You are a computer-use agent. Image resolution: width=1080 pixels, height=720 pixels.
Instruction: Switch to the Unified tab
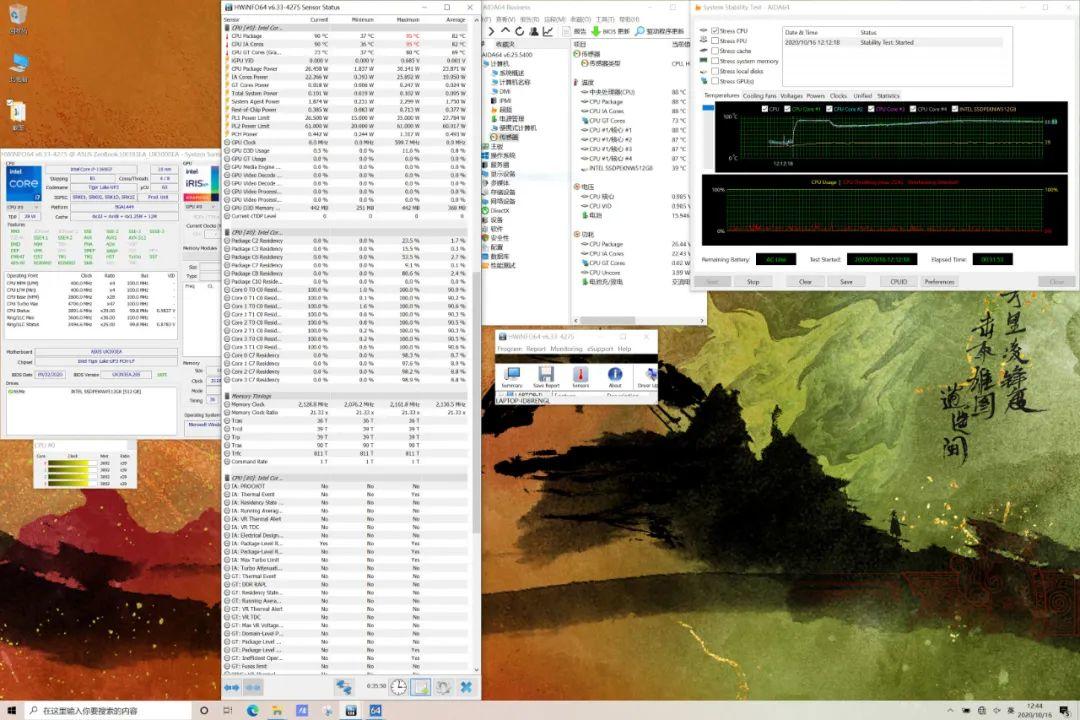point(862,96)
